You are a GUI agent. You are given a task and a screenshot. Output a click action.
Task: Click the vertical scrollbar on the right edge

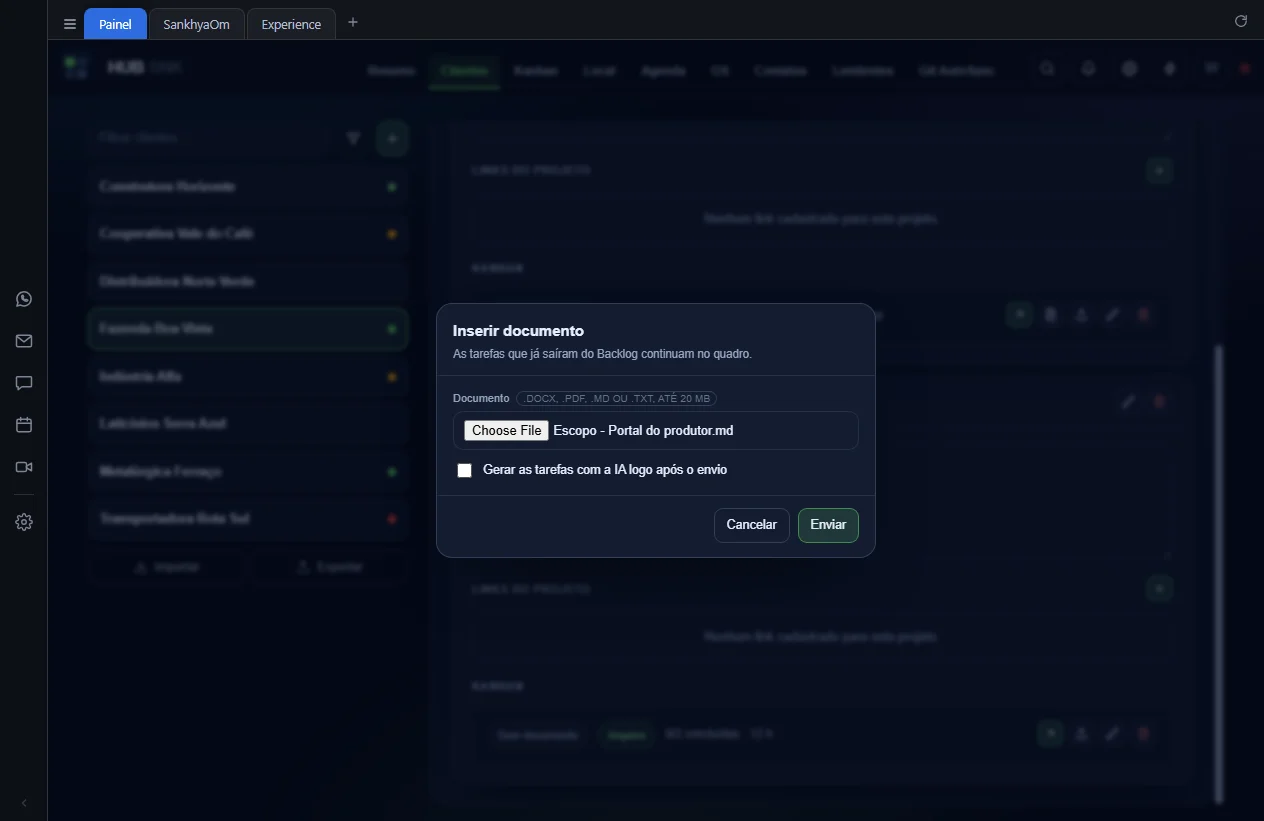click(1218, 572)
